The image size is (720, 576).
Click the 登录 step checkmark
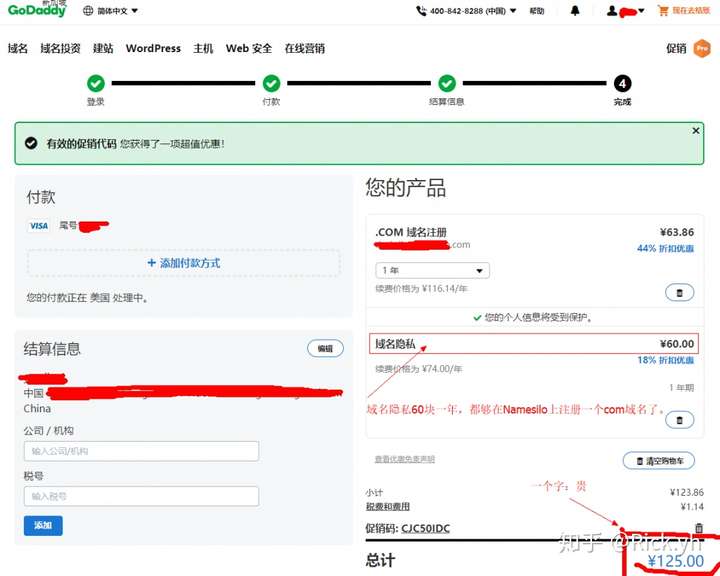pyautogui.click(x=96, y=84)
